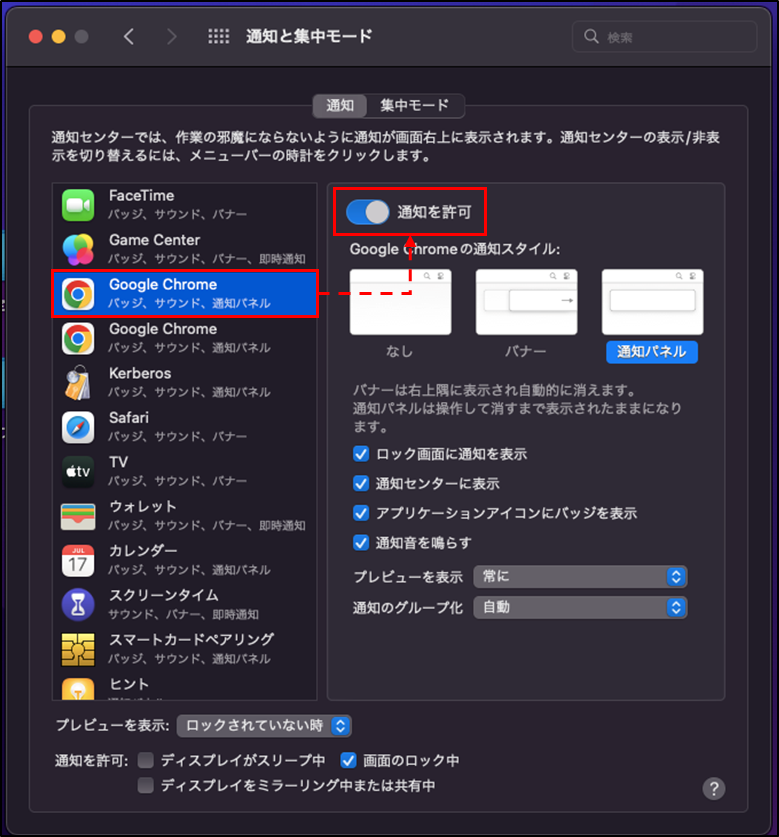Switch to the 集中モード tab
779x837 pixels.
tap(415, 105)
